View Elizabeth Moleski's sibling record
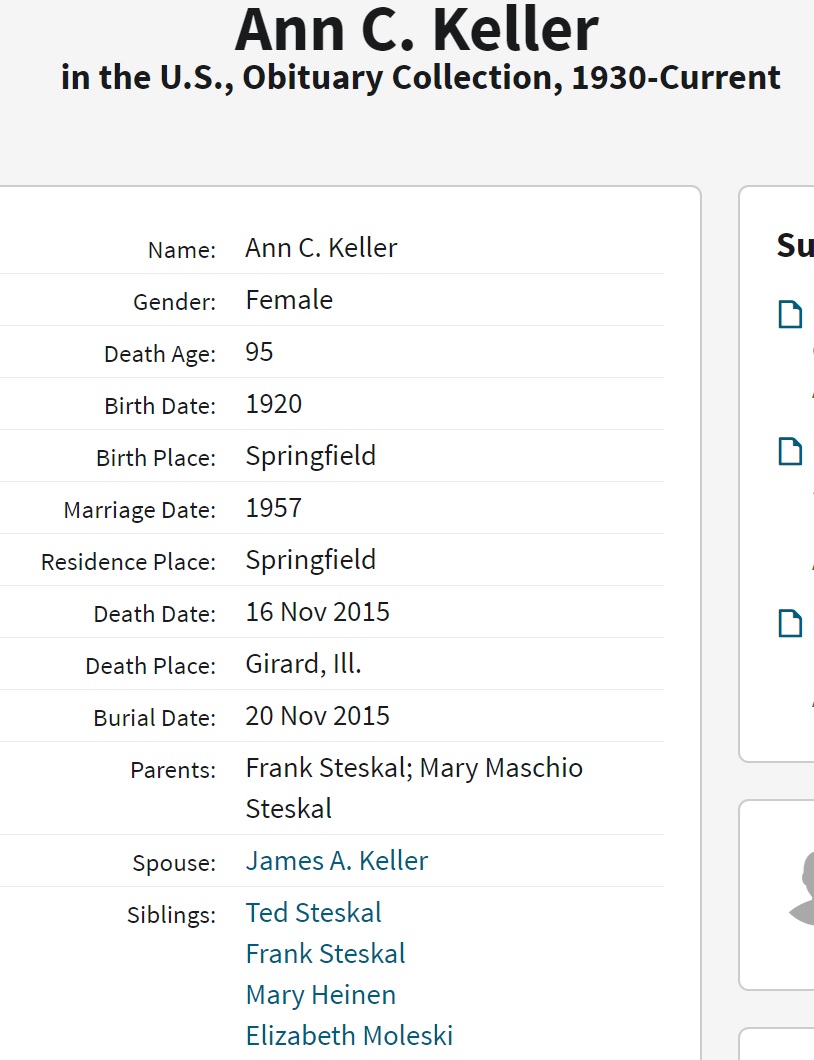 pyautogui.click(x=349, y=1036)
